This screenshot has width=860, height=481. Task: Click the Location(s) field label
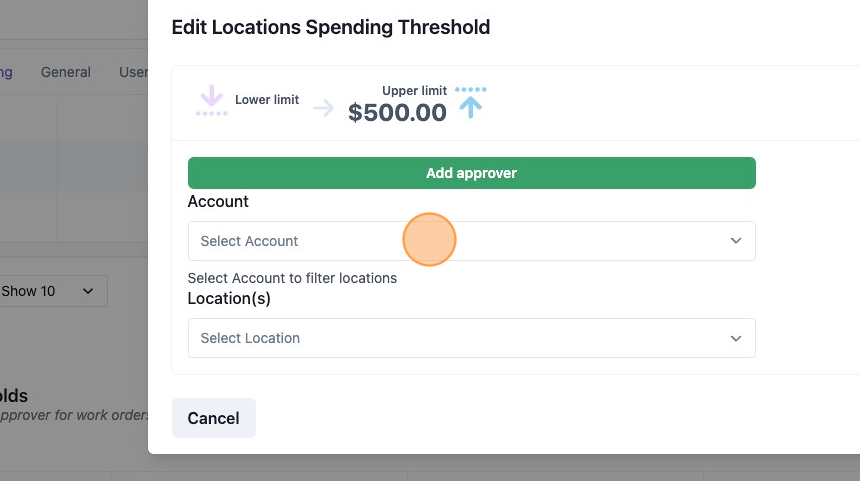click(229, 298)
